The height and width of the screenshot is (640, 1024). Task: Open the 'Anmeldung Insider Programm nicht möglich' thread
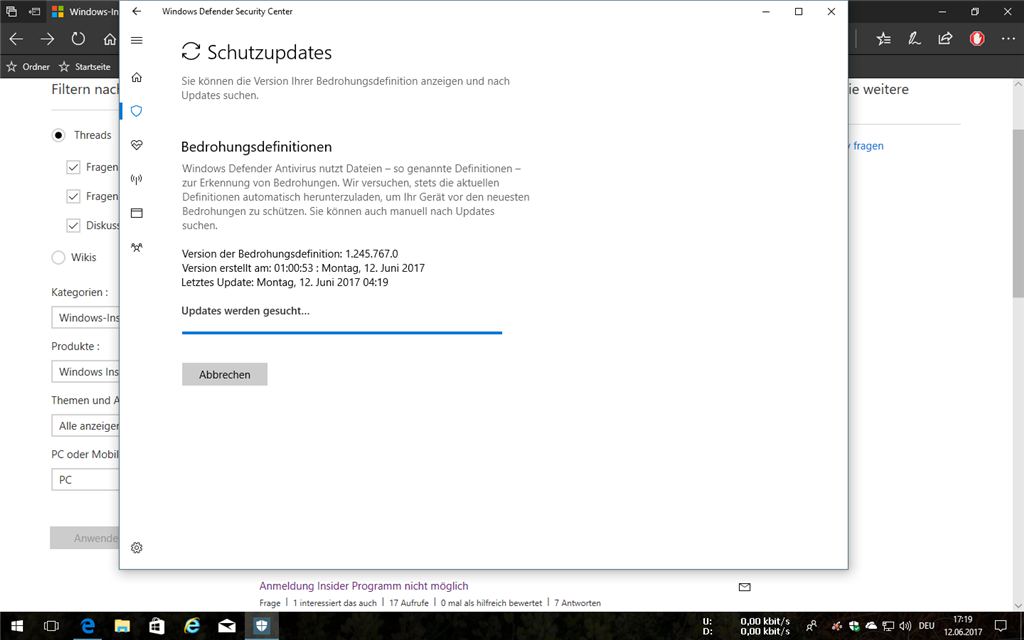pos(364,586)
